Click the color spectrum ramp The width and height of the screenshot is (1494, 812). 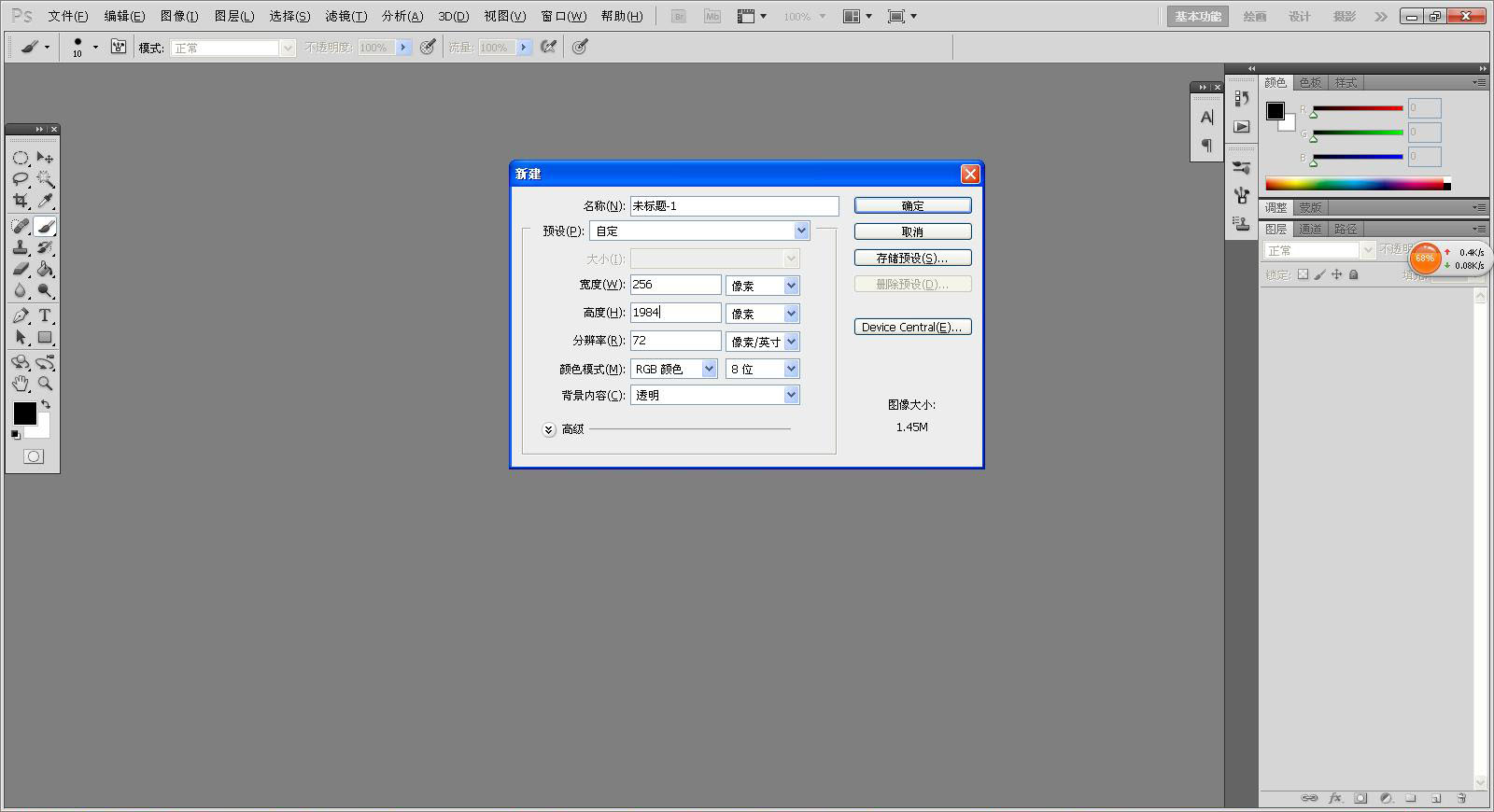click(x=1358, y=184)
